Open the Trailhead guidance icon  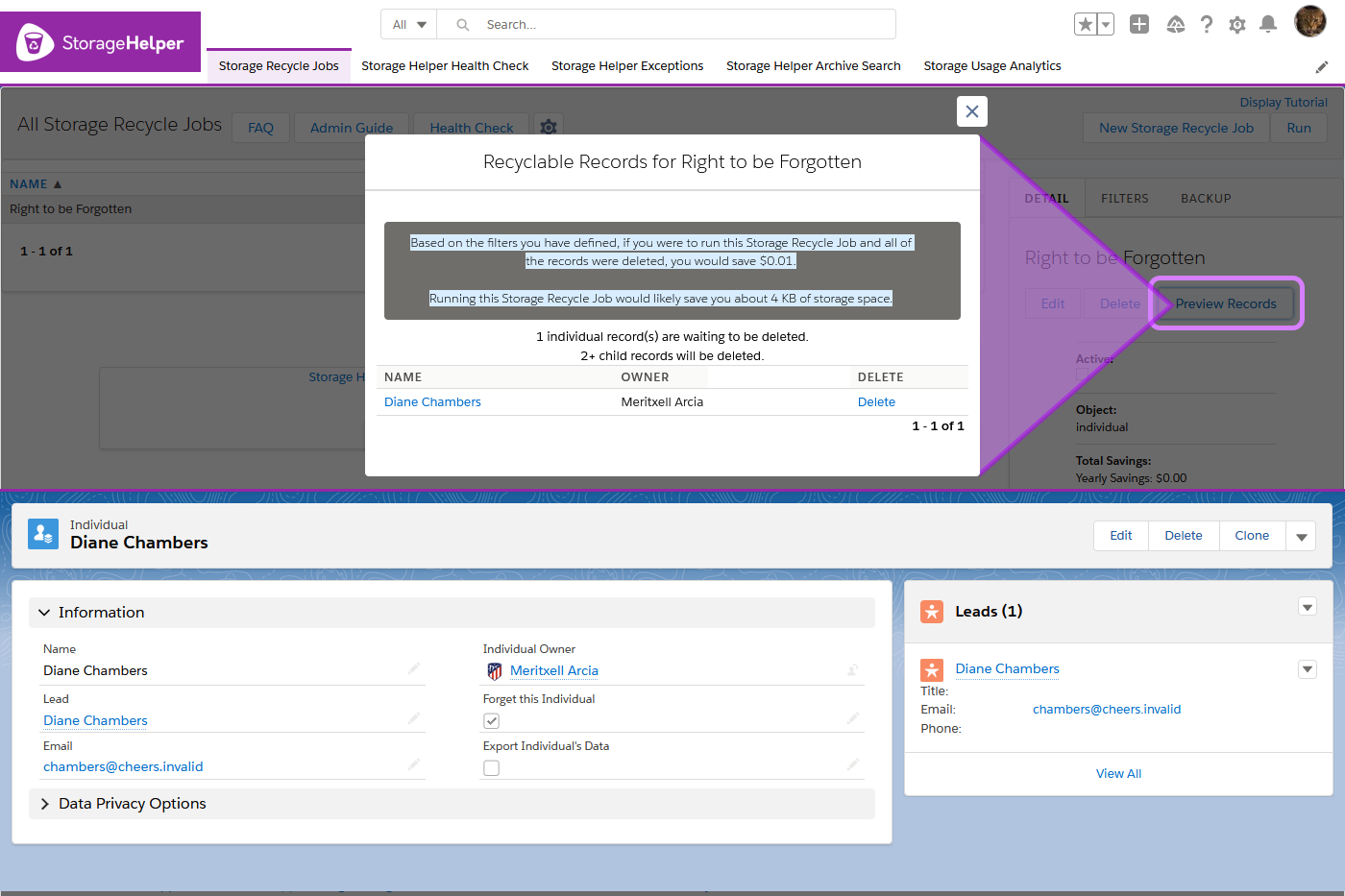[x=1175, y=25]
